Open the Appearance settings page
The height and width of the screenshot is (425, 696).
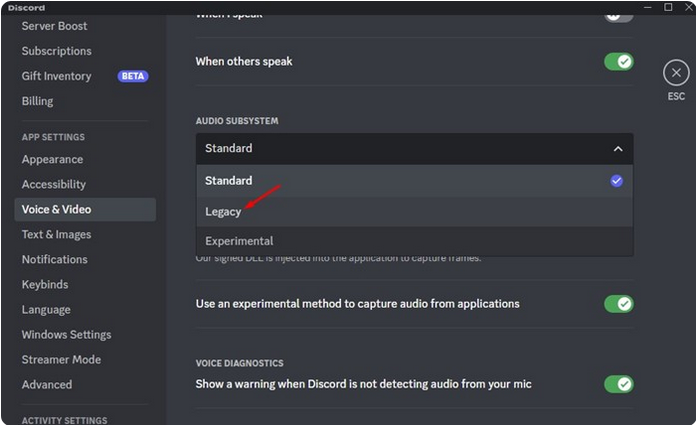click(x=52, y=159)
